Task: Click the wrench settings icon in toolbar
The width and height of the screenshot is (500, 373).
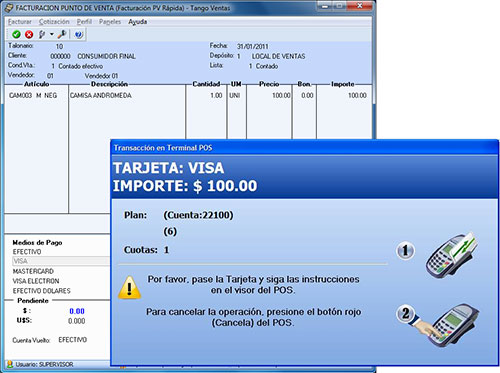Action: [x=62, y=34]
